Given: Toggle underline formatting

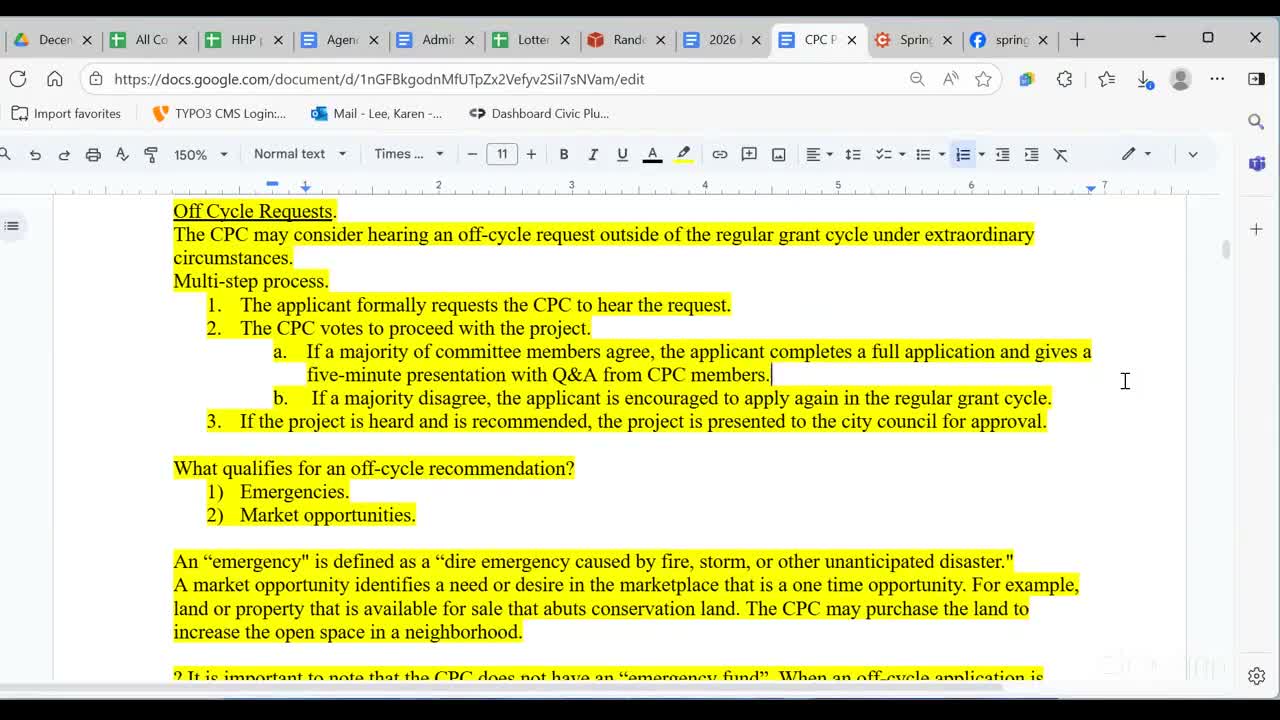Looking at the screenshot, I should 620,154.
